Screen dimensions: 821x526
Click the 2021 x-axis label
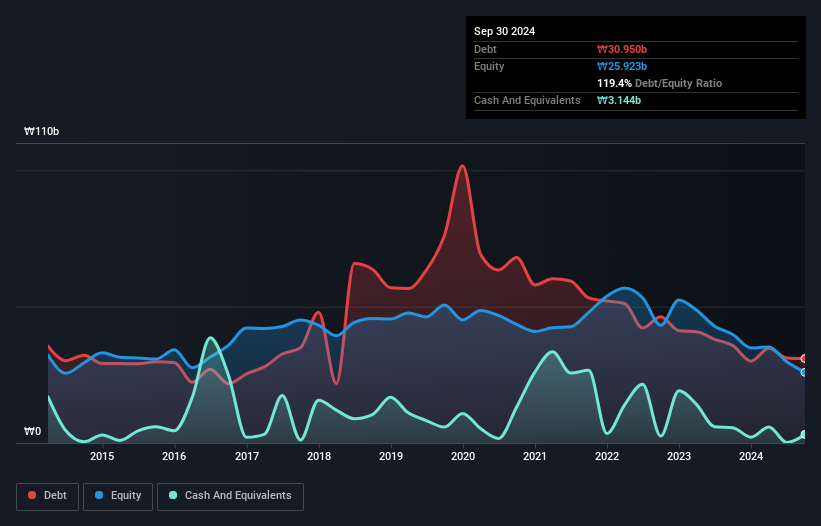click(535, 456)
